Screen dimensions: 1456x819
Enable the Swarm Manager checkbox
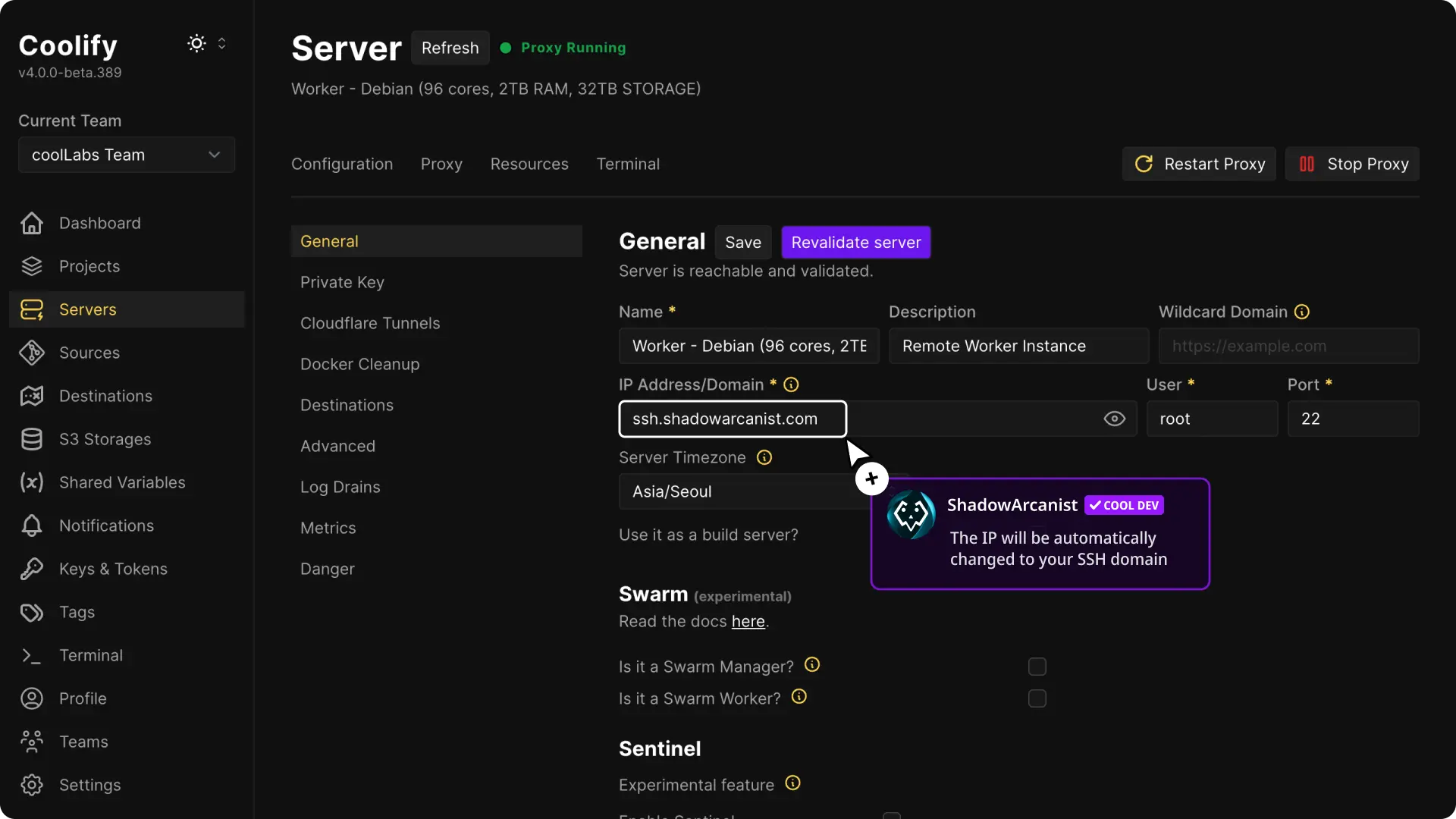pyautogui.click(x=1037, y=667)
